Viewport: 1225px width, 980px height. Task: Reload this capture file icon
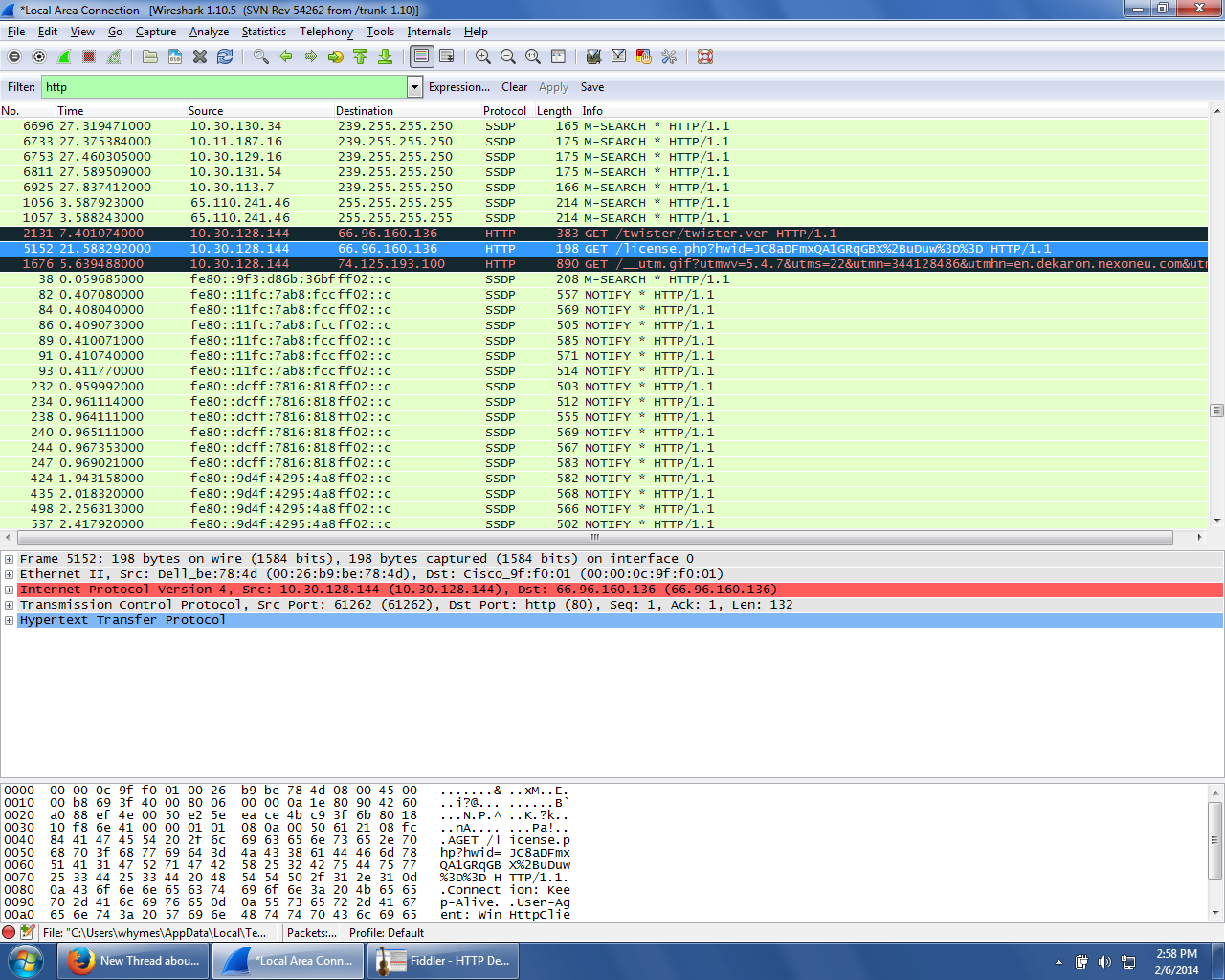point(225,56)
